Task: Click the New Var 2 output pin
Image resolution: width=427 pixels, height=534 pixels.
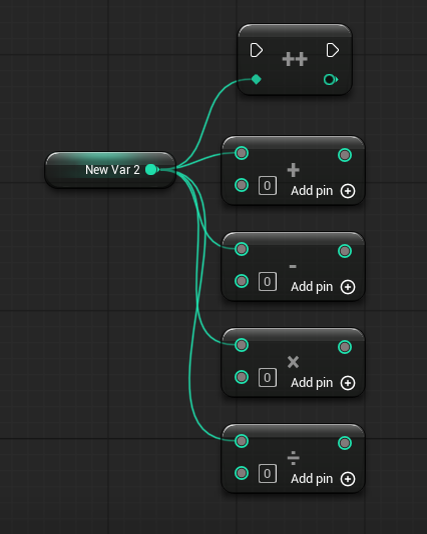Action: [152, 170]
